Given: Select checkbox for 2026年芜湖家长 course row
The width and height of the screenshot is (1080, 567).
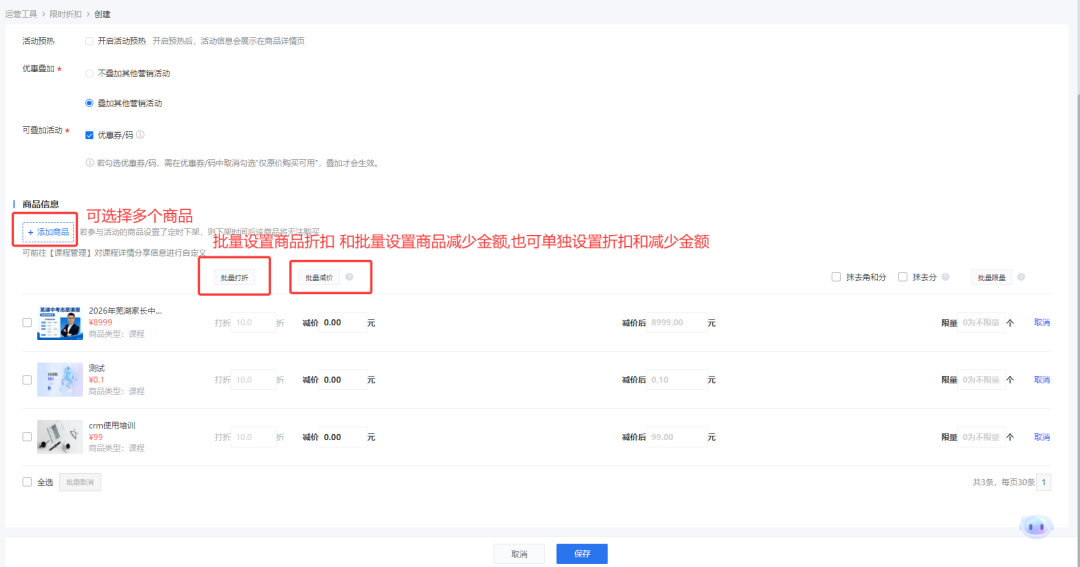Looking at the screenshot, I should [27, 322].
